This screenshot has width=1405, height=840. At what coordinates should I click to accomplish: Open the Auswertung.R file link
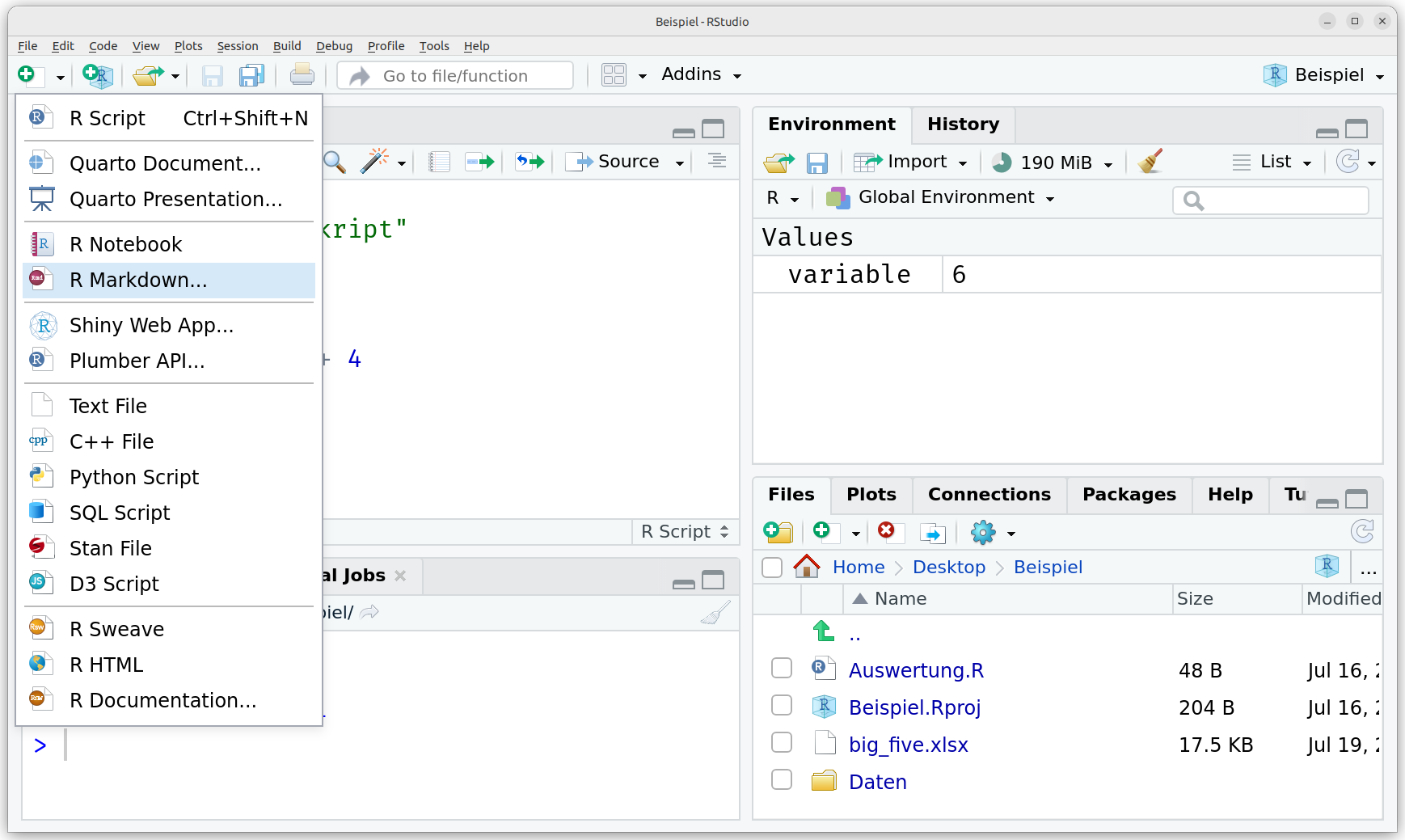pyautogui.click(x=916, y=670)
